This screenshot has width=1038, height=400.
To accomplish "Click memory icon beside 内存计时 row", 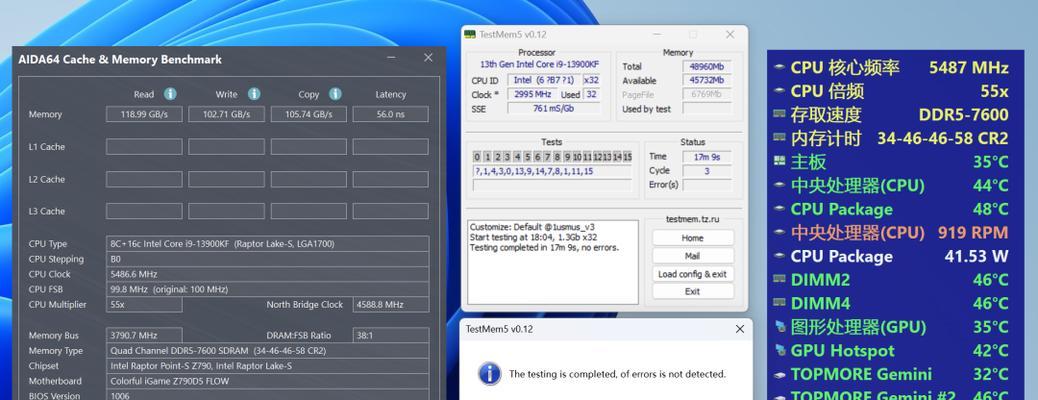I will [779, 138].
